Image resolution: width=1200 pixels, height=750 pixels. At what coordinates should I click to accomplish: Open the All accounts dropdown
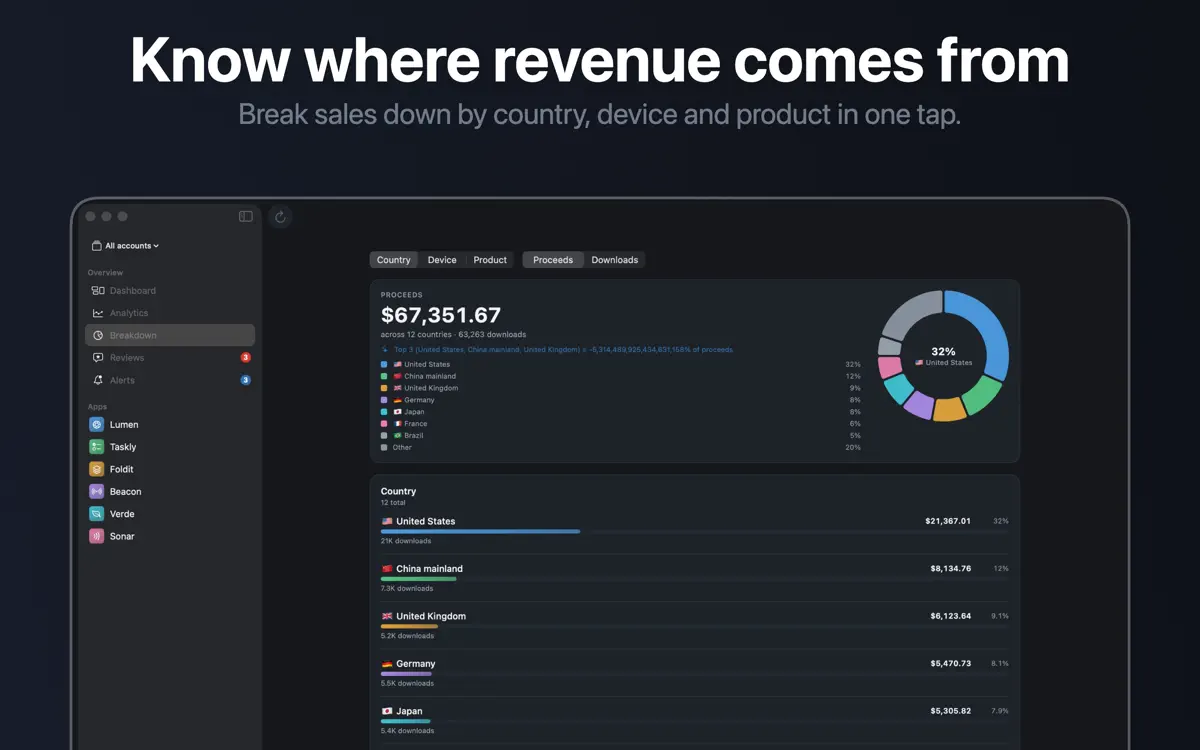pyautogui.click(x=125, y=246)
